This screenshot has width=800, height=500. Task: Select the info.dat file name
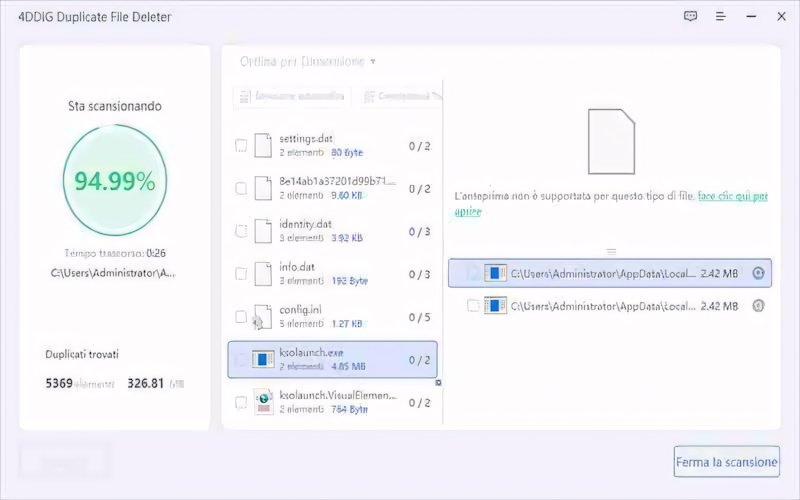(296, 267)
